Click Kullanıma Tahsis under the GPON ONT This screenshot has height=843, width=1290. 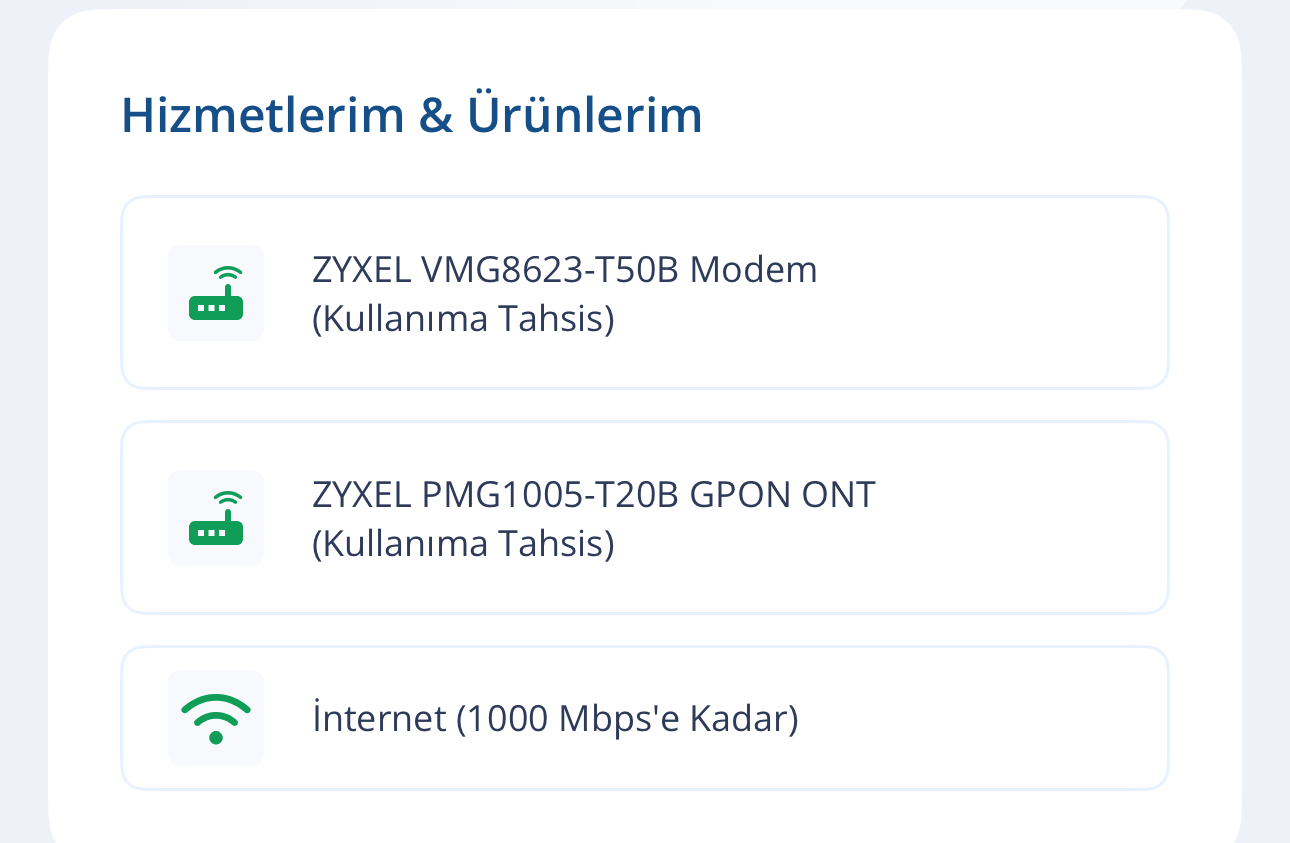463,545
